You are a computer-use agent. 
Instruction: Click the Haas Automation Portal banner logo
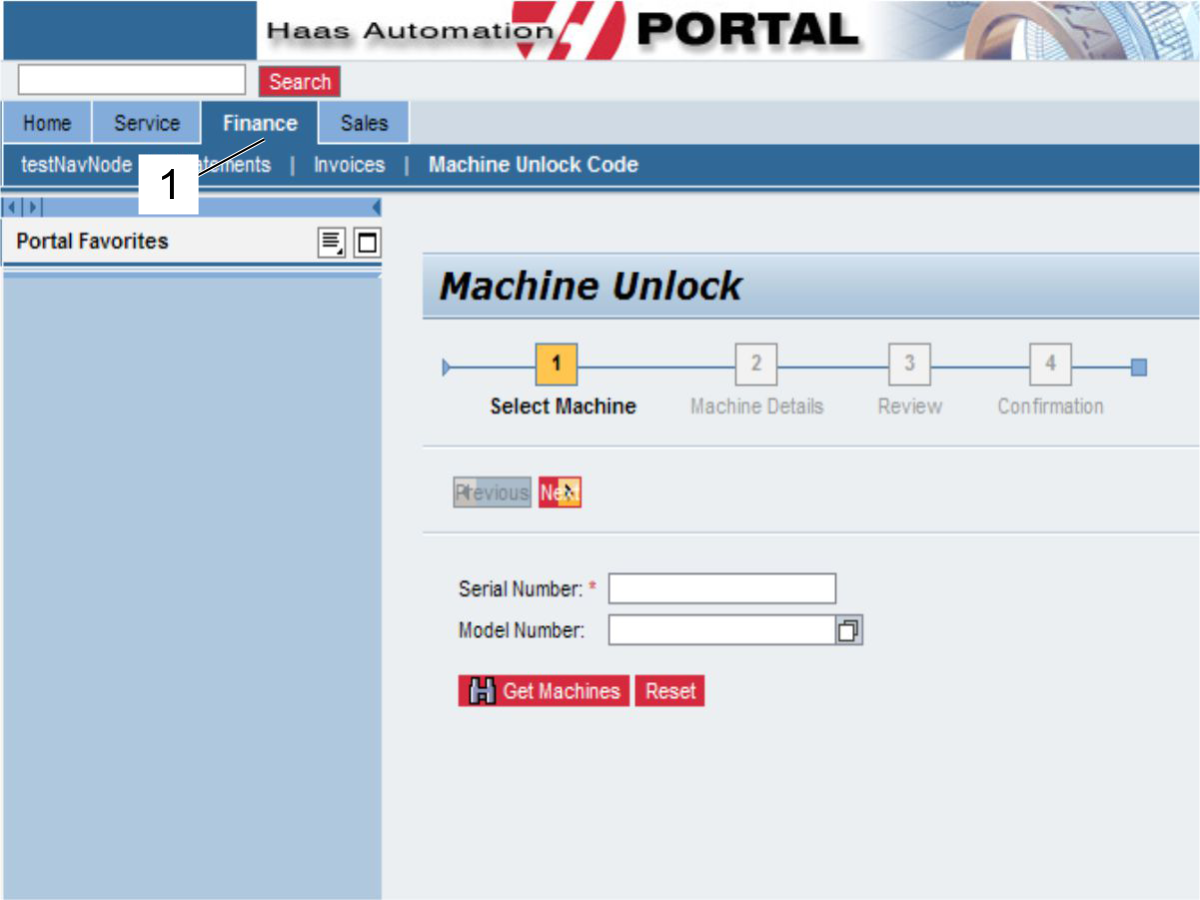coord(562,31)
